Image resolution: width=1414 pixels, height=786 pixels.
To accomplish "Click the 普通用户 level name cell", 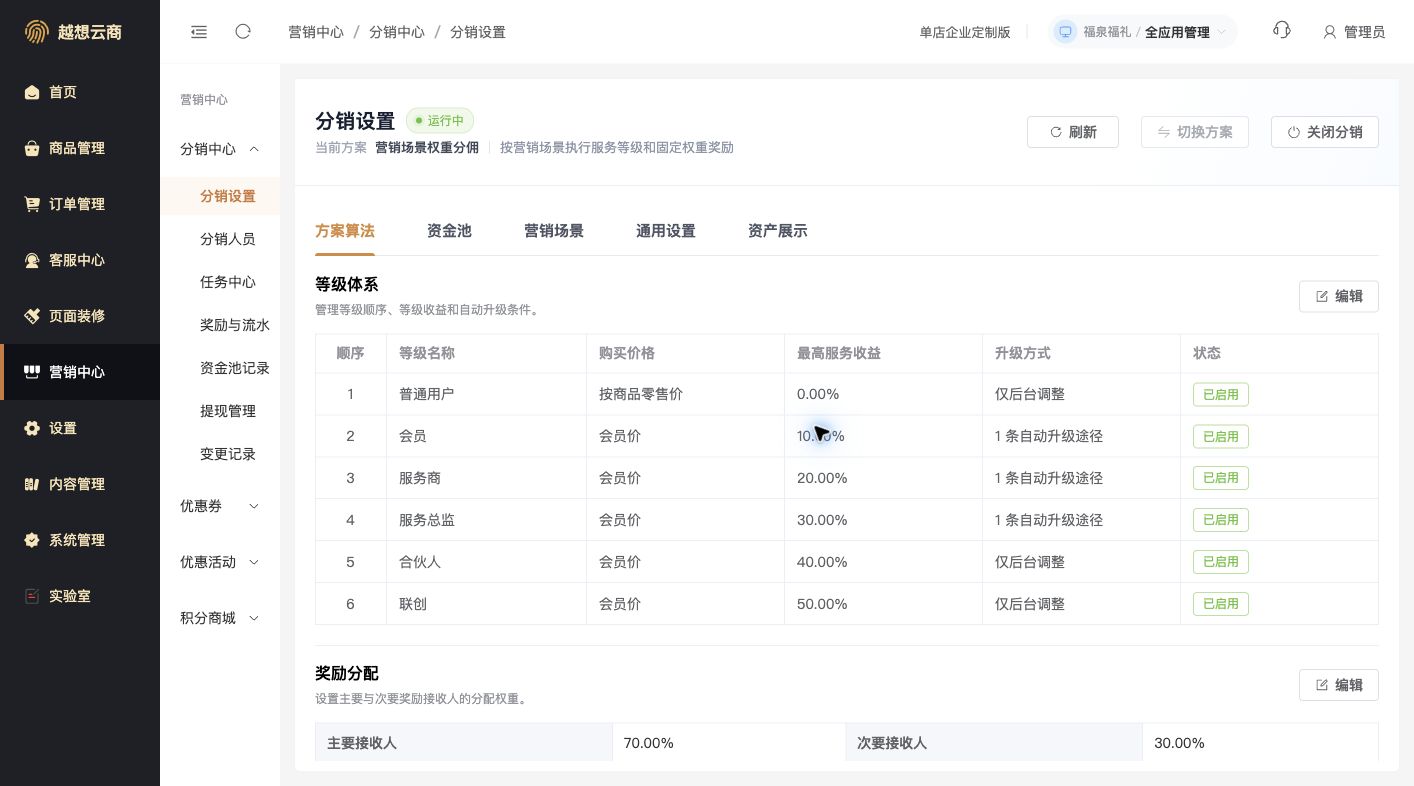I will pos(486,394).
